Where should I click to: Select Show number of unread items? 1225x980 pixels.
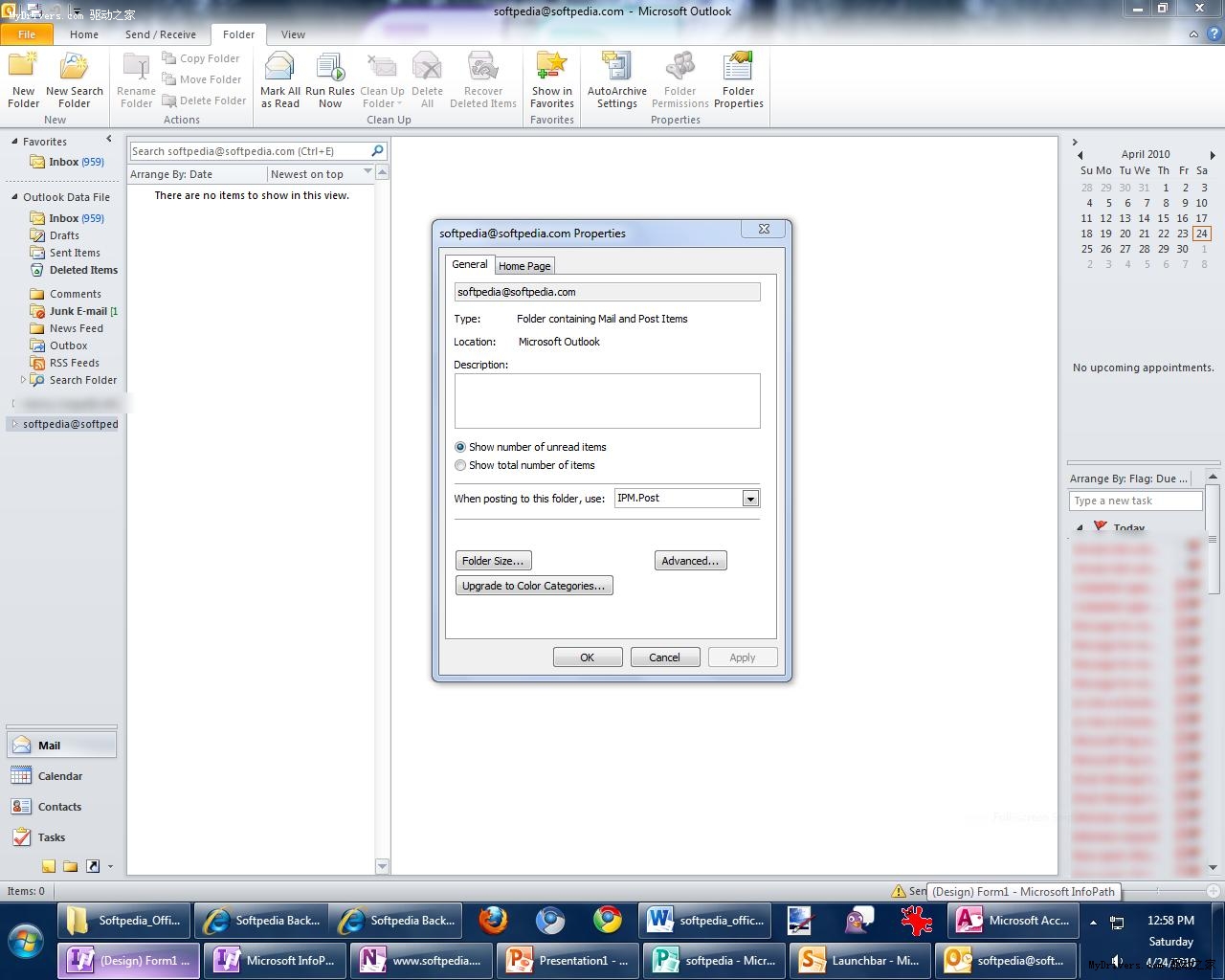click(x=460, y=447)
